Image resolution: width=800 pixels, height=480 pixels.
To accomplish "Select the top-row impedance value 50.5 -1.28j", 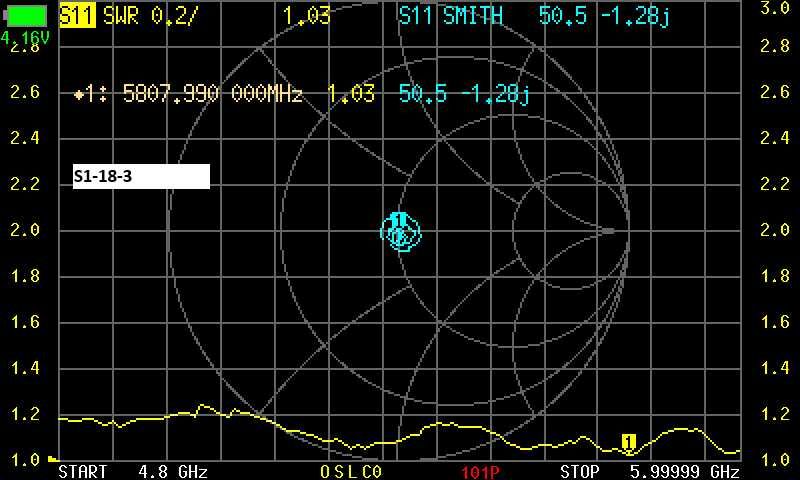I will click(604, 16).
